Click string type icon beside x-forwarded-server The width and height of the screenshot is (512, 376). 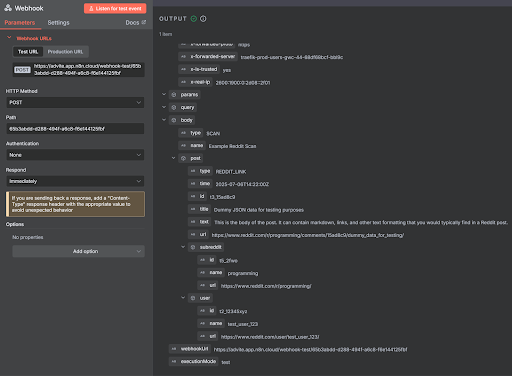tap(183, 57)
